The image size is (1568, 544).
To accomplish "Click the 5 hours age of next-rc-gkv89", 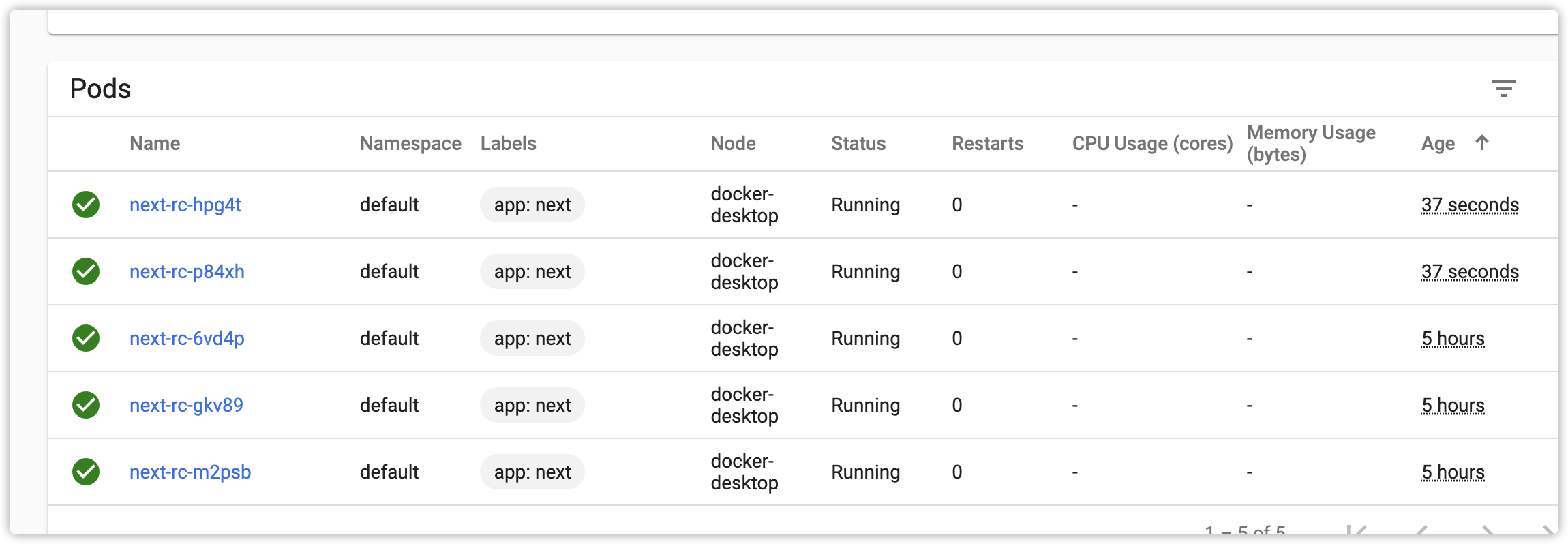I will (1453, 406).
